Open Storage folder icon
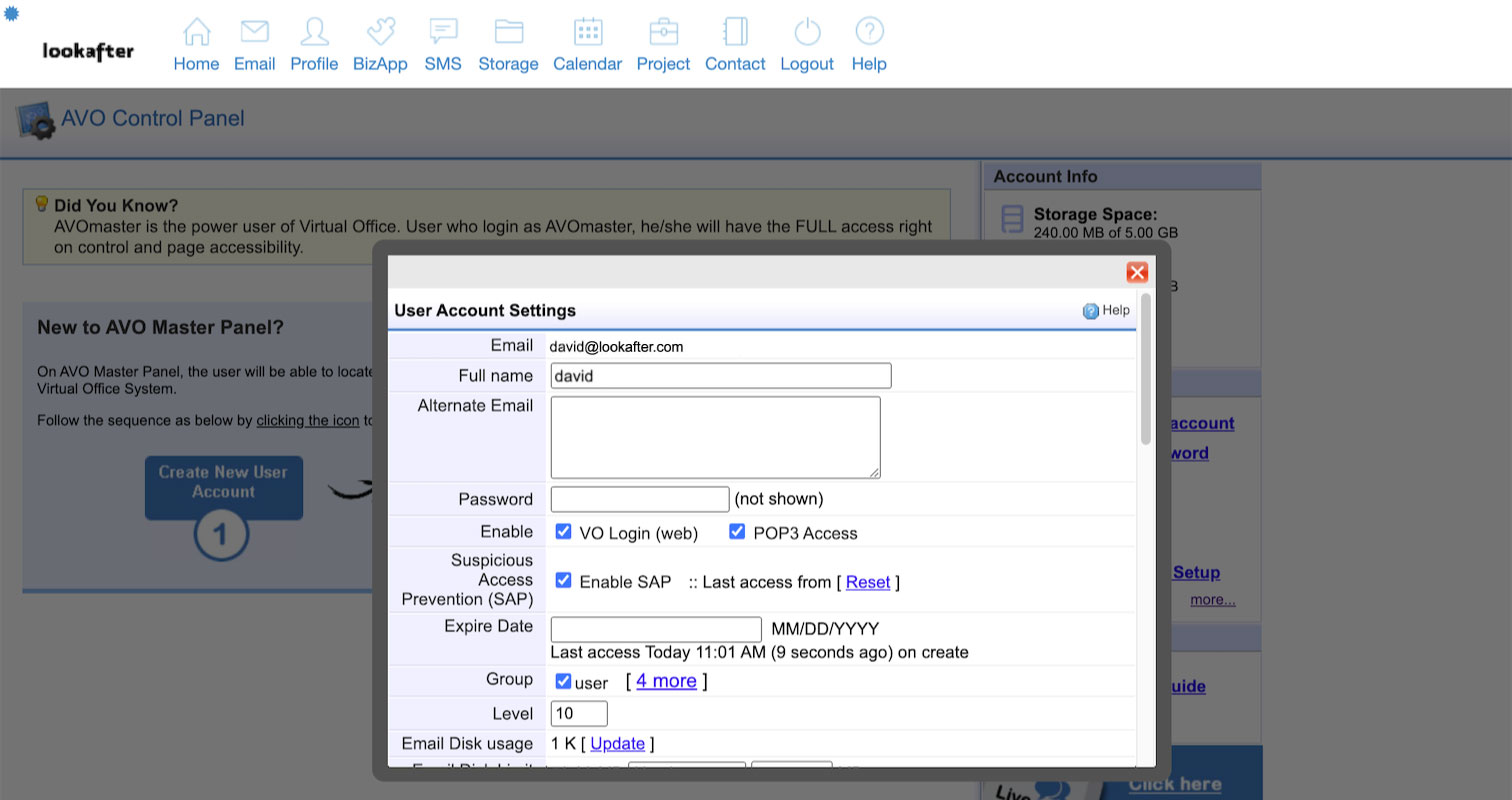The image size is (1512, 800). click(508, 32)
